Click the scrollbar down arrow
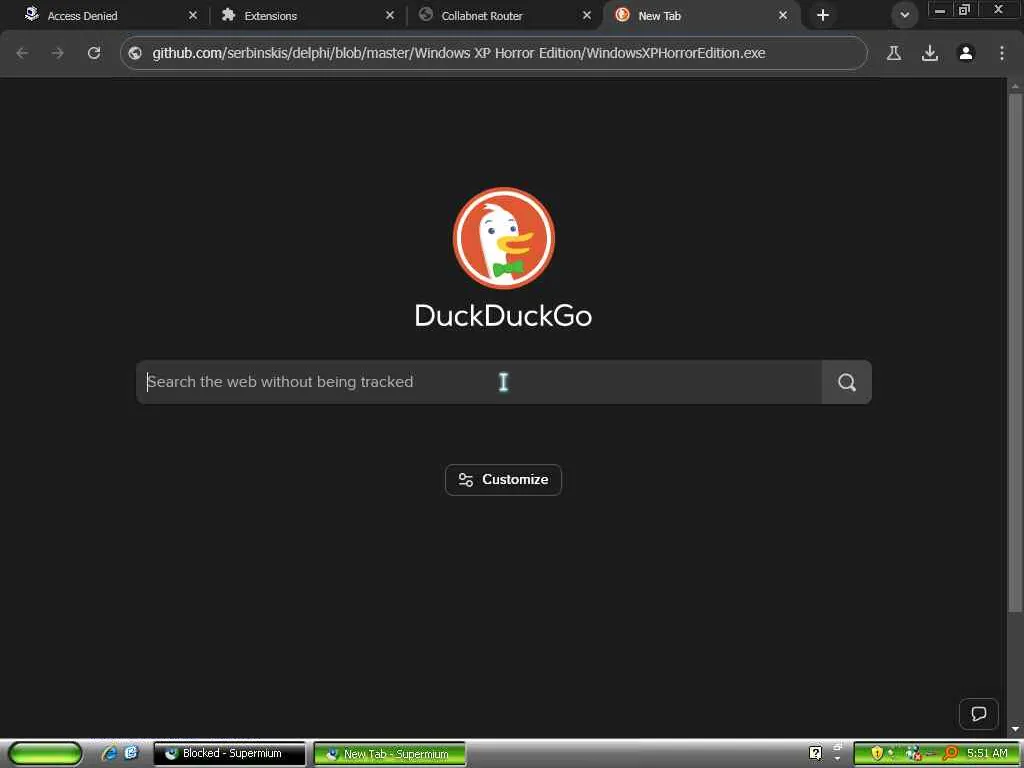The image size is (1024, 768). point(1015,729)
